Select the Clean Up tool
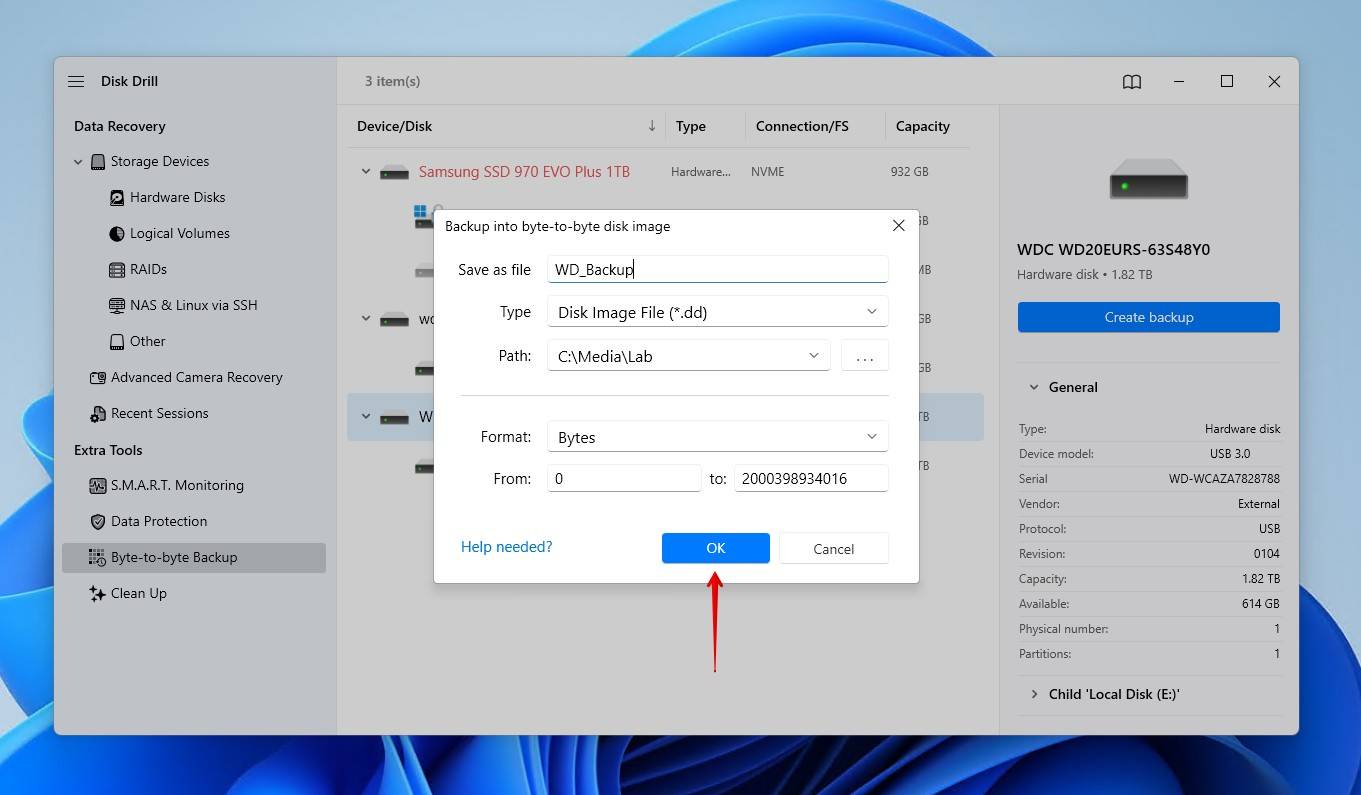The image size is (1361, 795). [x=139, y=593]
